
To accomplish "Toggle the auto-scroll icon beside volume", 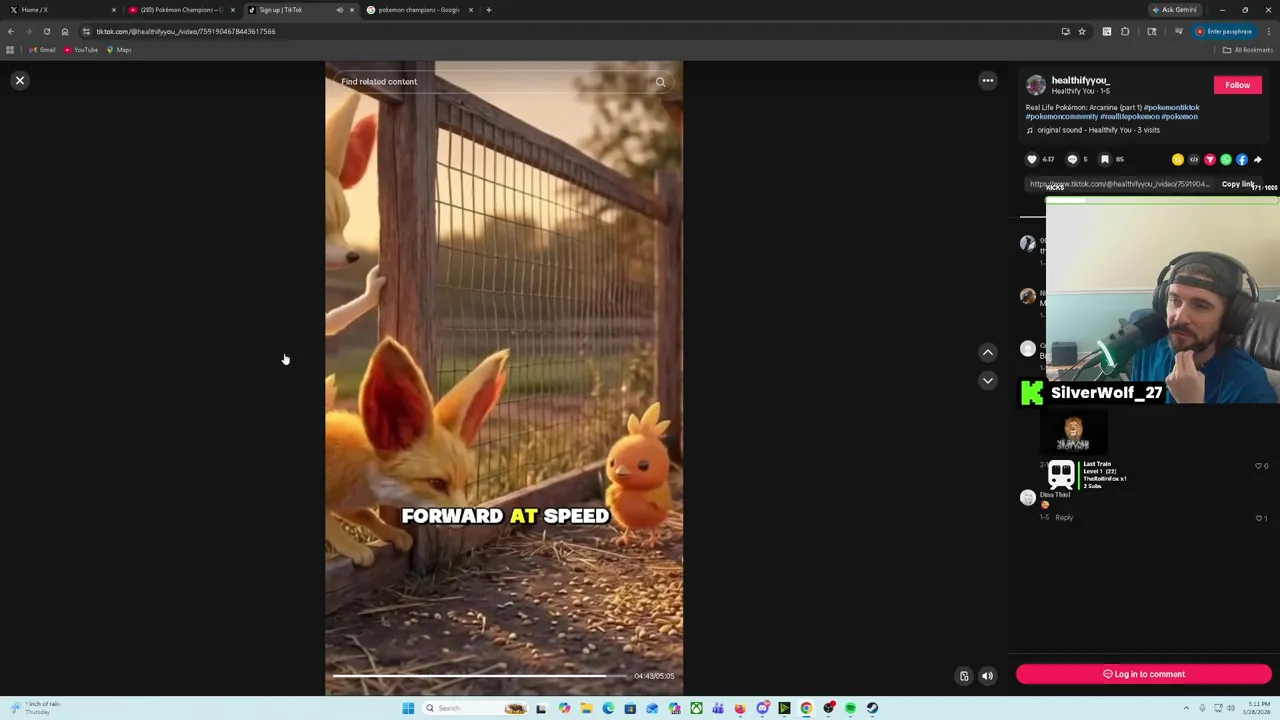I will point(964,676).
